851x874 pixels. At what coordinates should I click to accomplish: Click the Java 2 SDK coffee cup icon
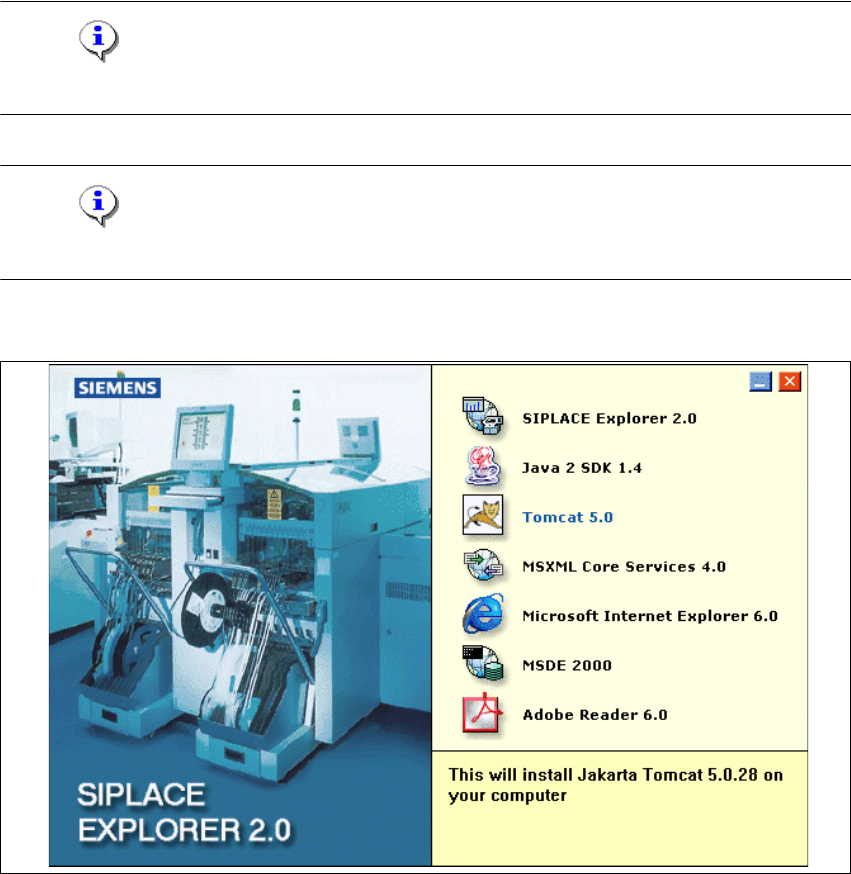483,466
